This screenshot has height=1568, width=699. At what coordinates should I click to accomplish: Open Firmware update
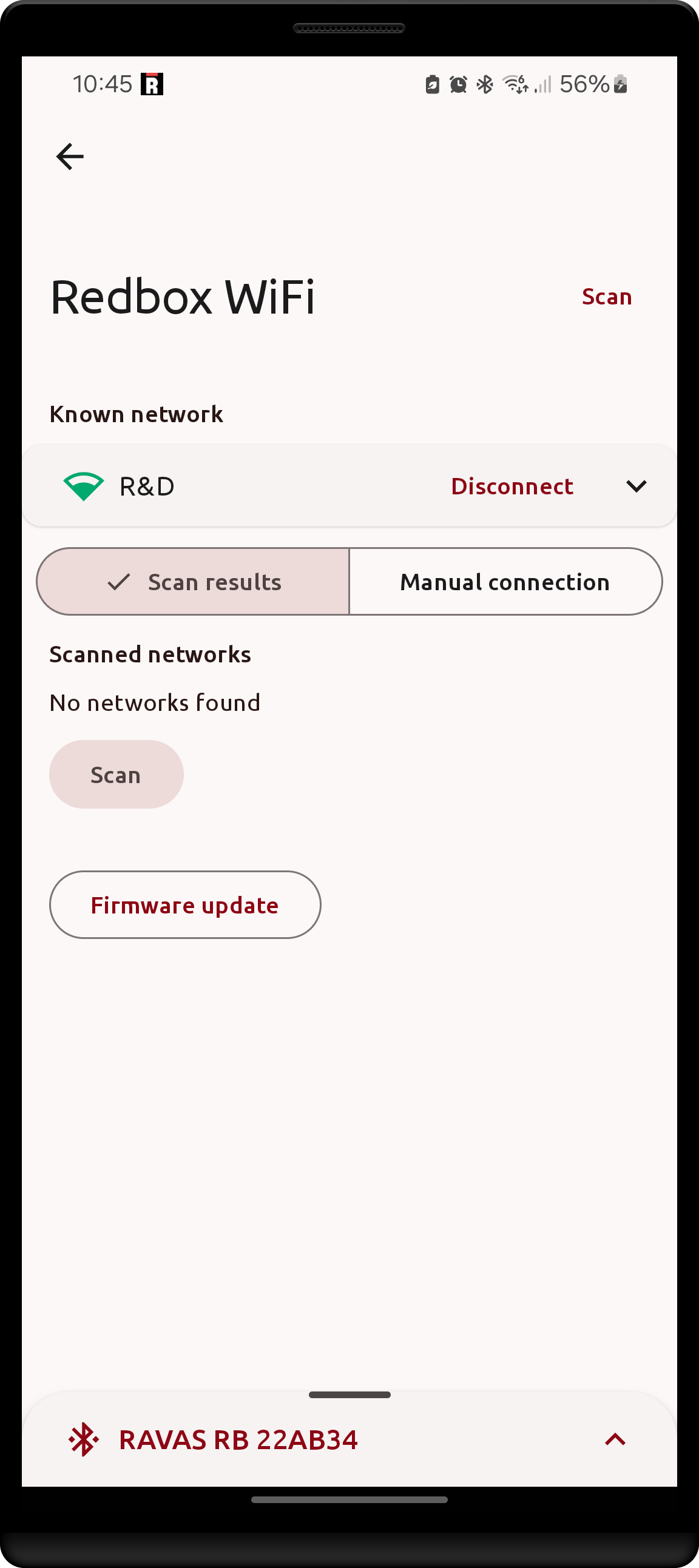pos(185,905)
